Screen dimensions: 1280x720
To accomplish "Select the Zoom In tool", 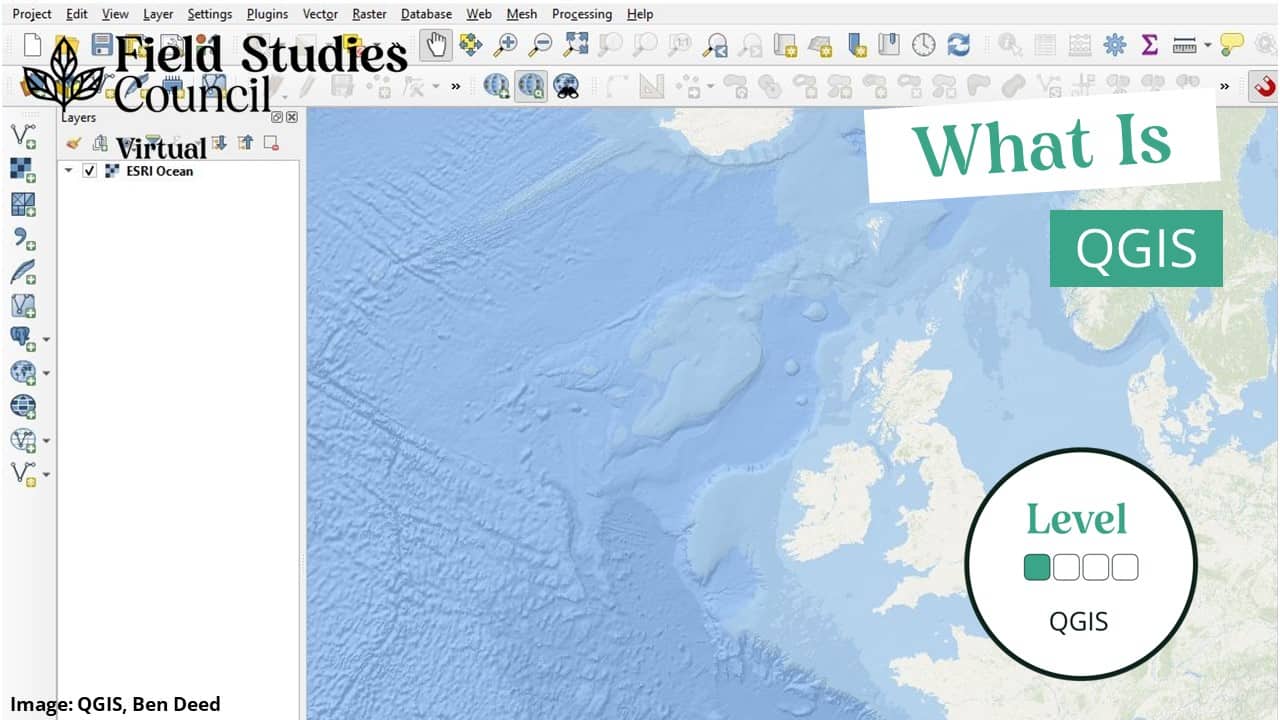I will point(506,45).
